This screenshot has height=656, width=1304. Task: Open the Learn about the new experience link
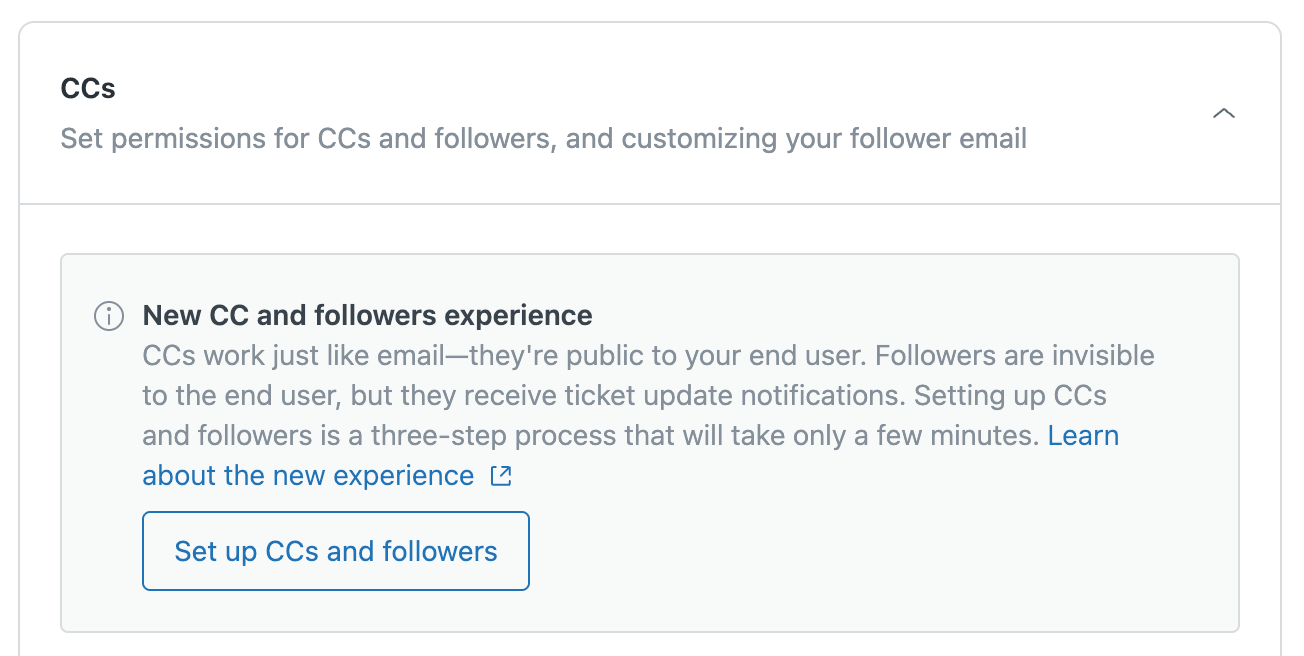pos(308,476)
